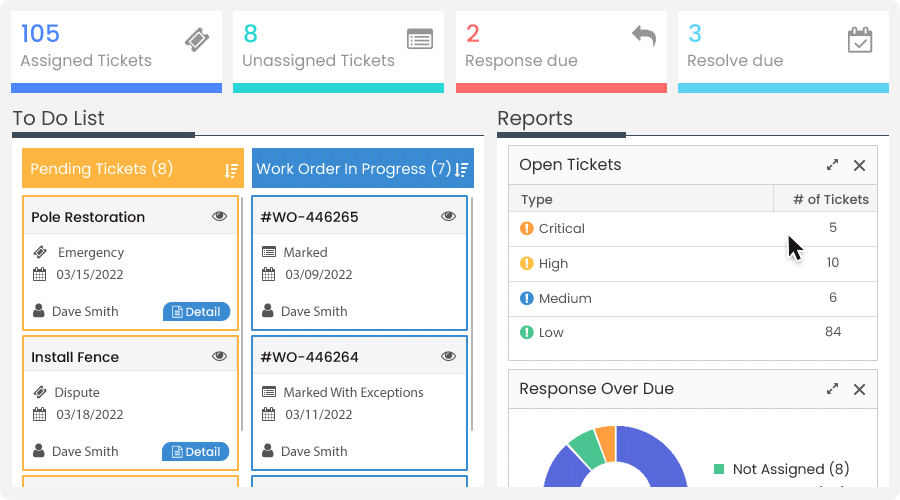Expand the Open Tickets report panel
The height and width of the screenshot is (500, 900).
coord(832,165)
